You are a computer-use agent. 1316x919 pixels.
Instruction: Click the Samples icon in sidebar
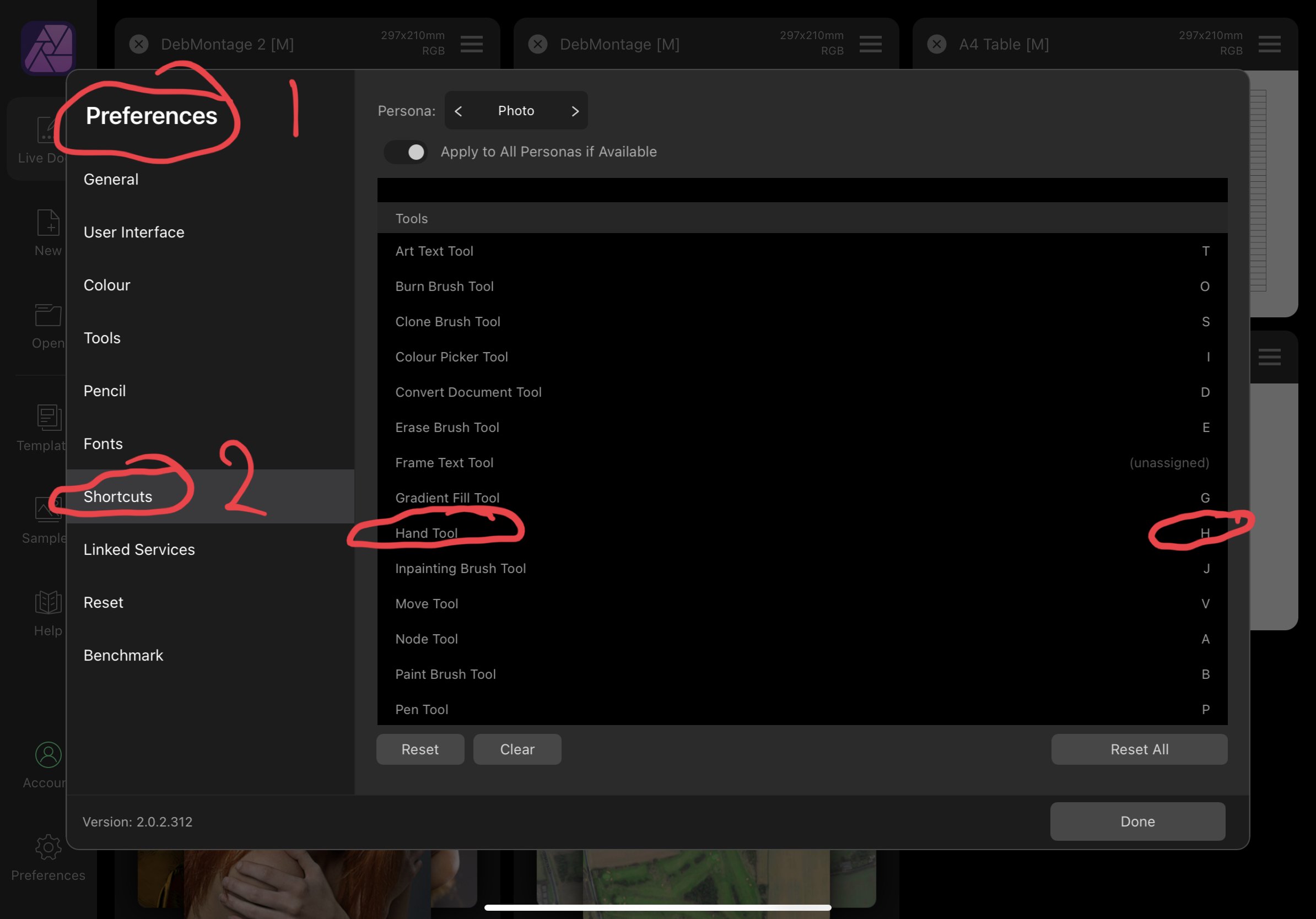(49, 509)
